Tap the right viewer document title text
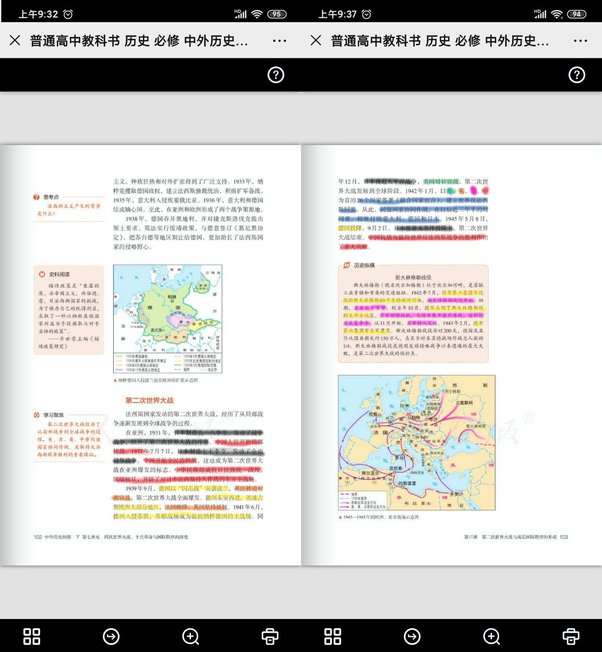The image size is (602, 652). (440, 41)
